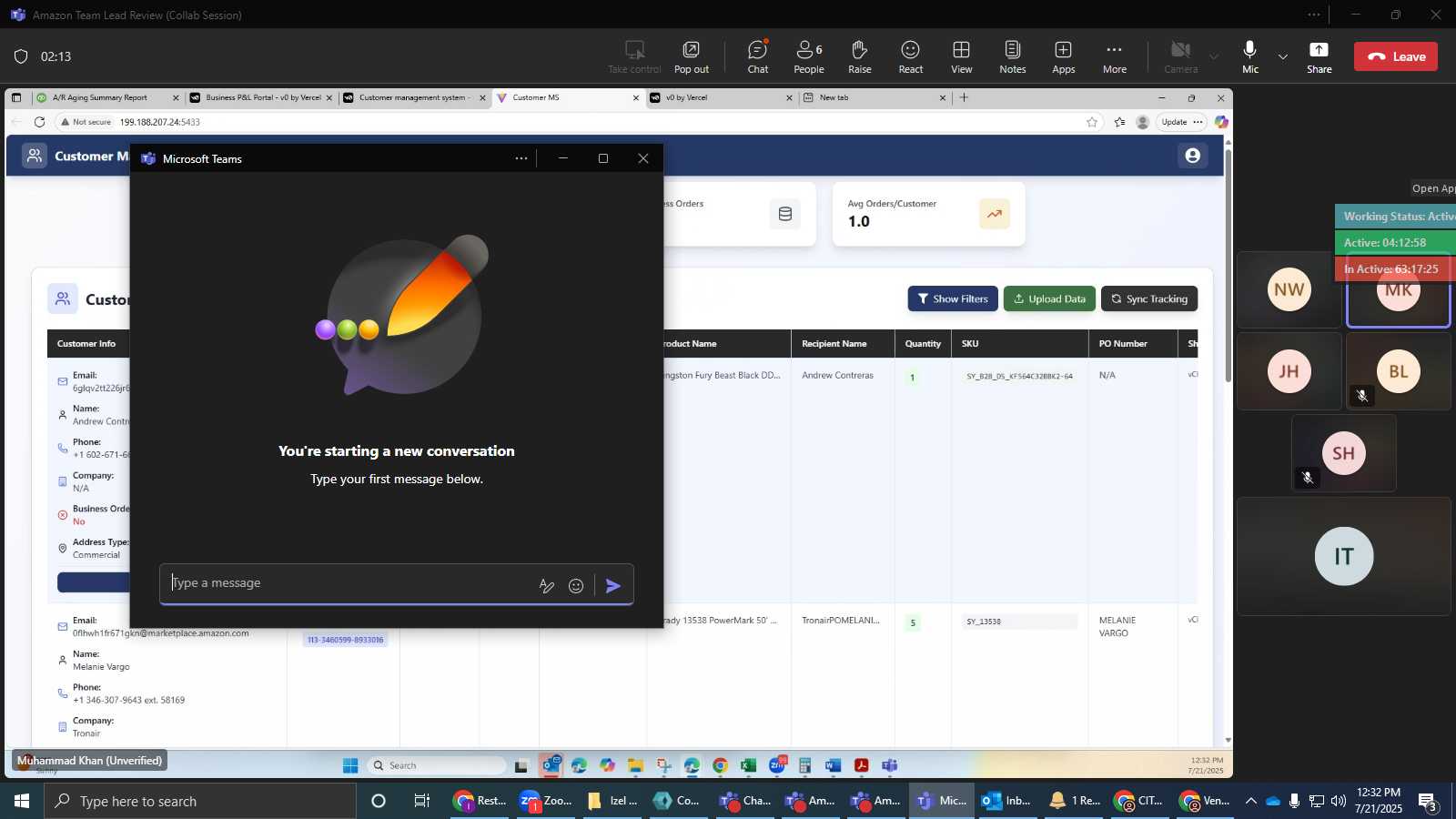This screenshot has height=819, width=1456.
Task: Open the notification center icon
Action: click(x=1428, y=802)
